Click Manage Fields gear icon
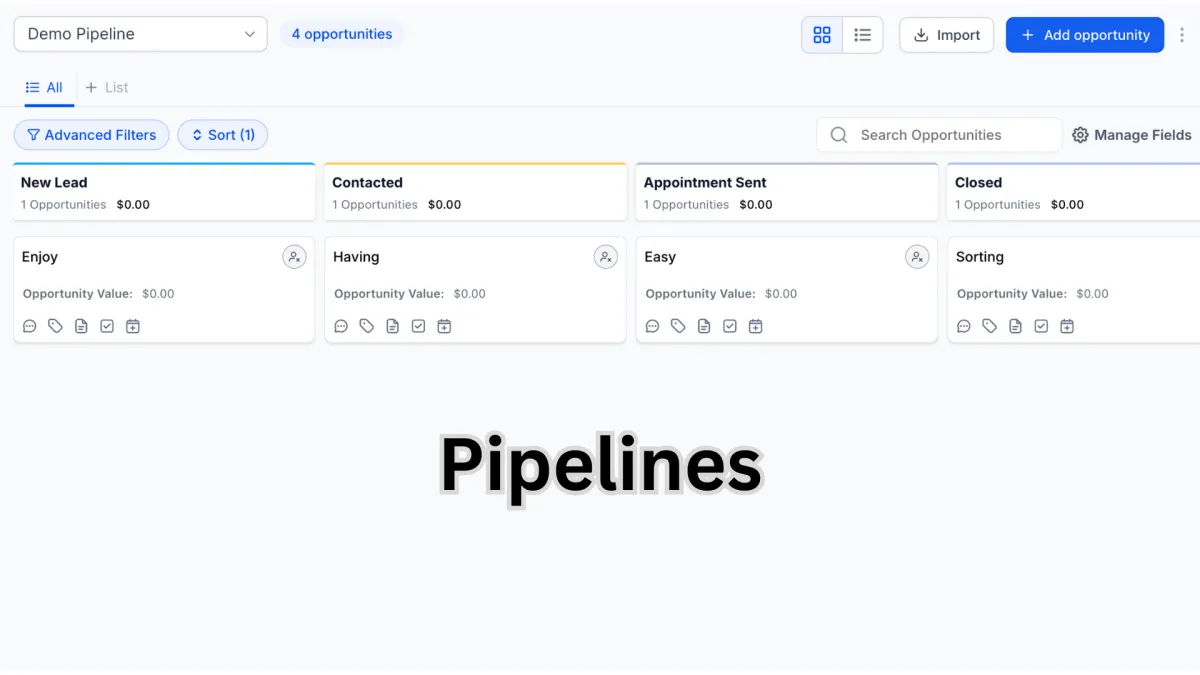The width and height of the screenshot is (1200, 675). click(x=1080, y=135)
